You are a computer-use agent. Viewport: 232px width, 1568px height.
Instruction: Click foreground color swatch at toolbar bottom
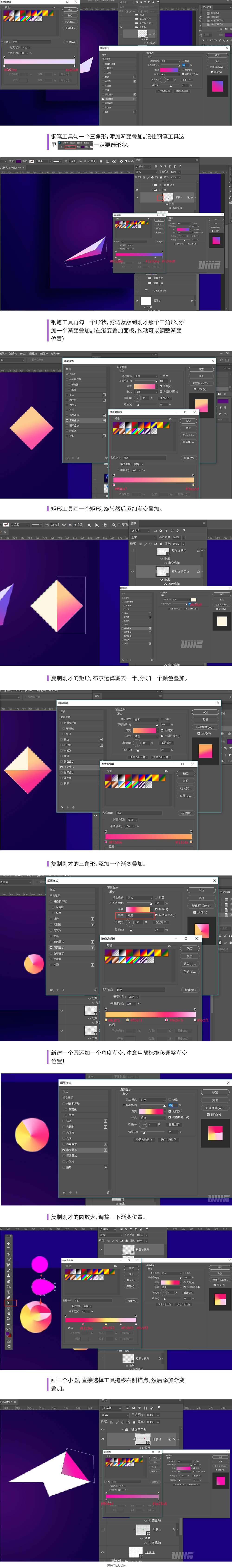[7, 1333]
